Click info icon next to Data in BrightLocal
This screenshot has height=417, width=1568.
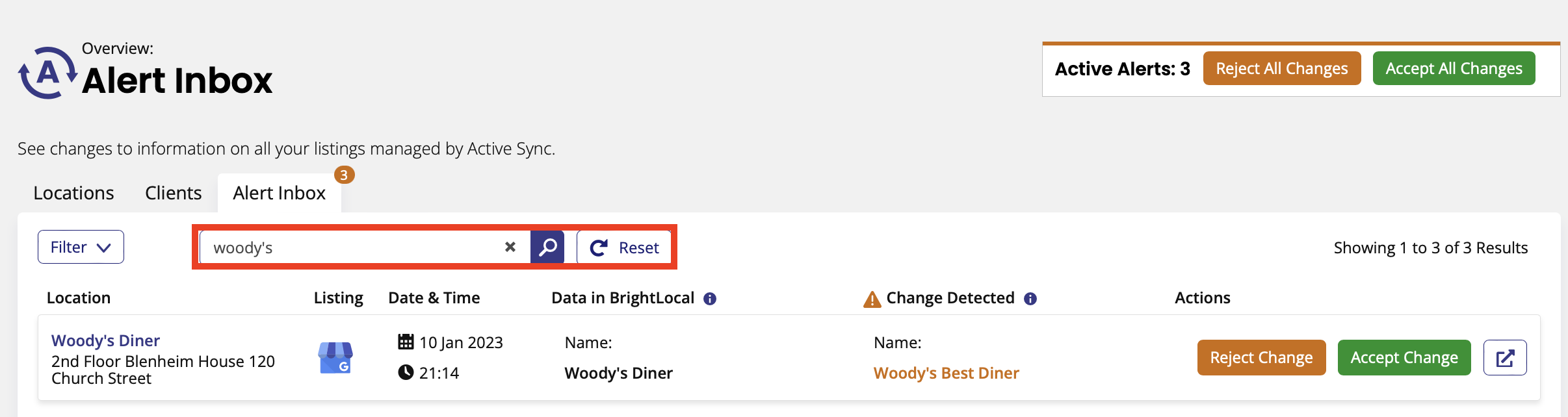click(x=710, y=299)
